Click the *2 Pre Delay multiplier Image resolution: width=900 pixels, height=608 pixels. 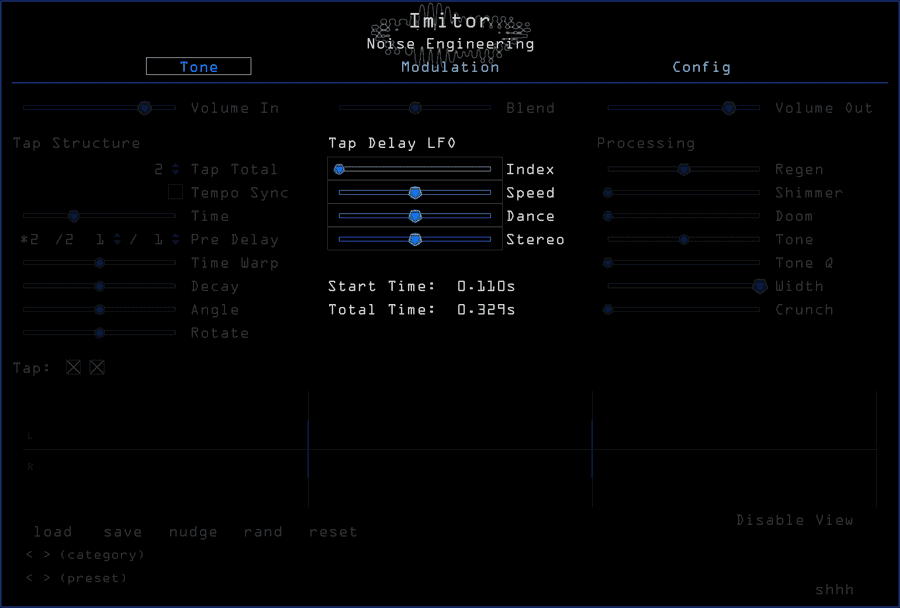tap(29, 239)
